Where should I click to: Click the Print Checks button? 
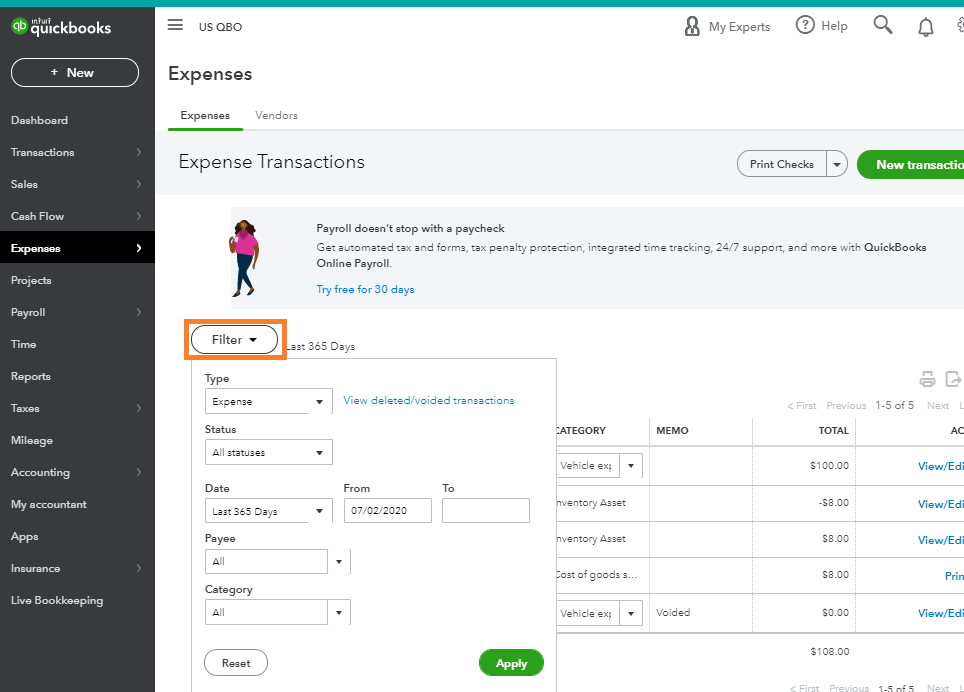(782, 164)
